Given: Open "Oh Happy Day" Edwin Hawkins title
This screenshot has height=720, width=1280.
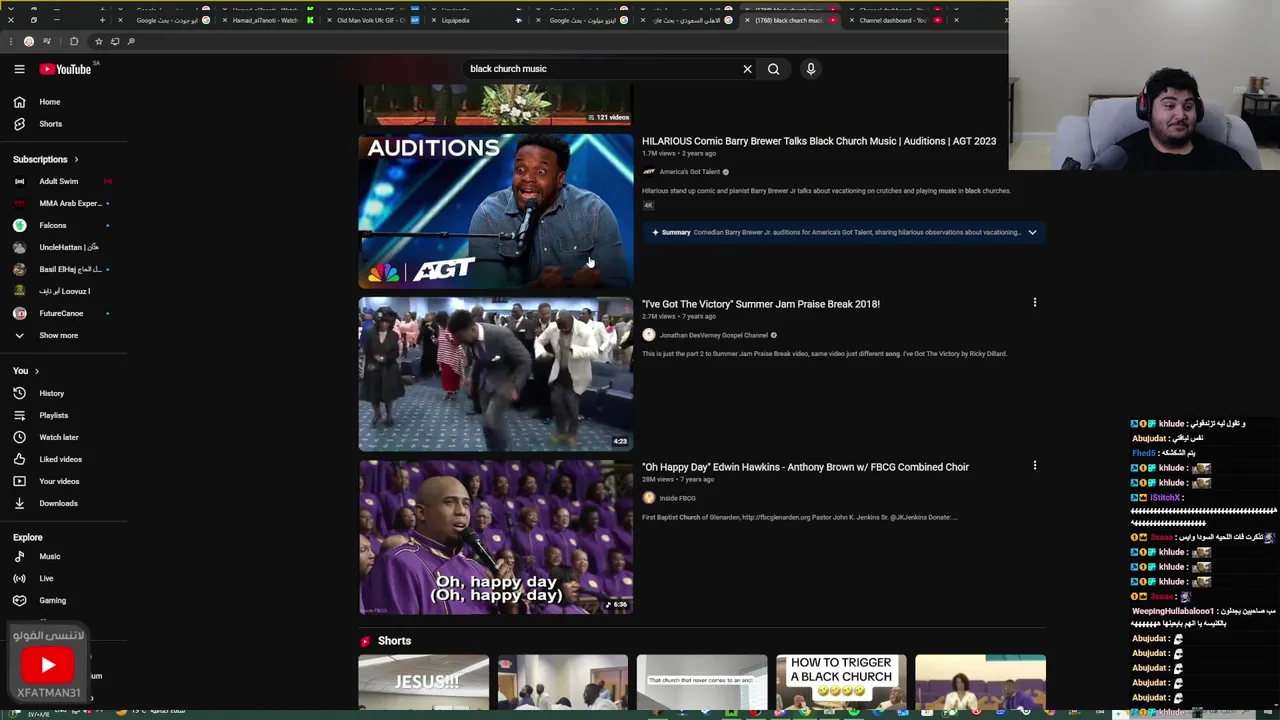Looking at the screenshot, I should click(805, 467).
